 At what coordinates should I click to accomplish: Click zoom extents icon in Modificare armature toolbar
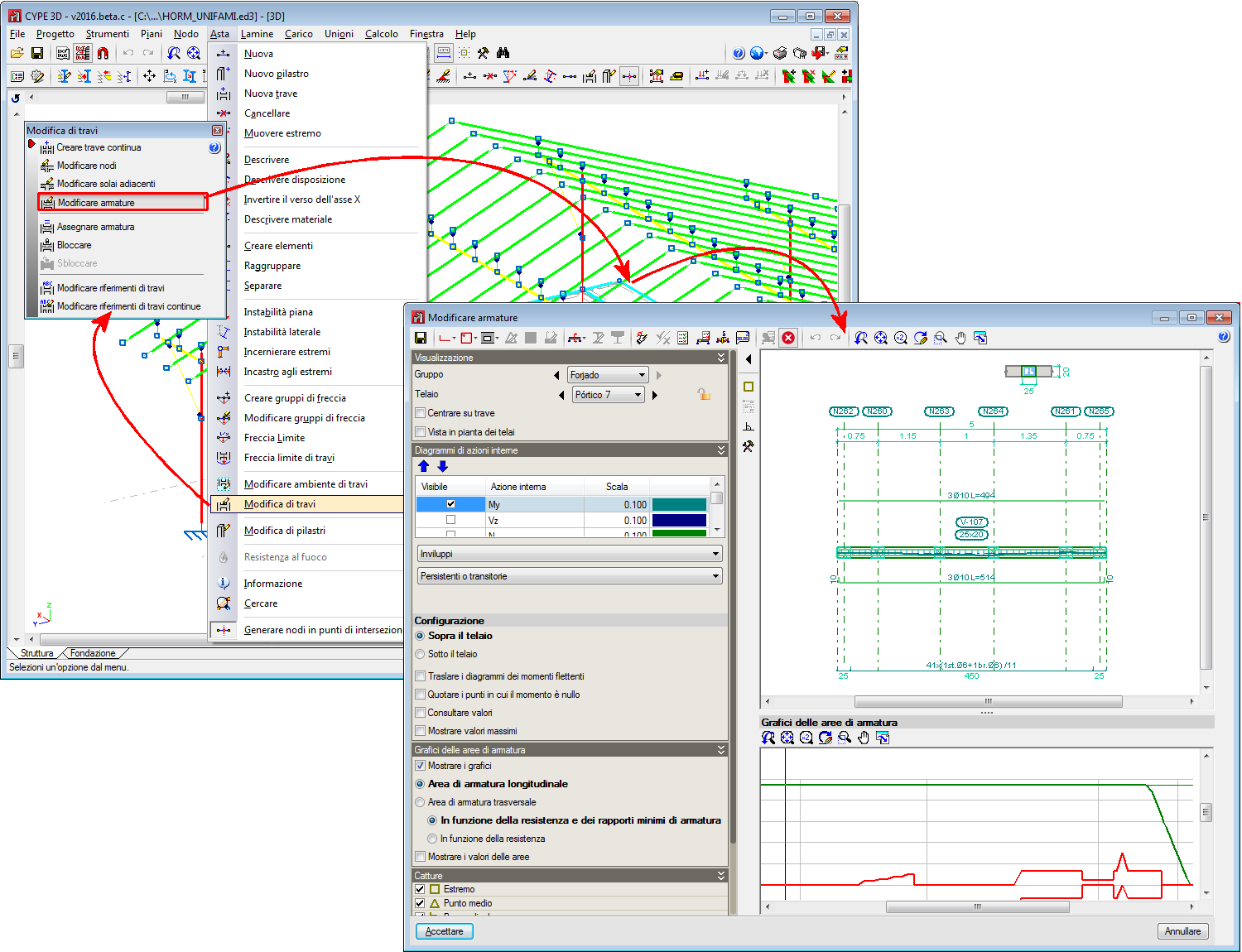click(881, 338)
